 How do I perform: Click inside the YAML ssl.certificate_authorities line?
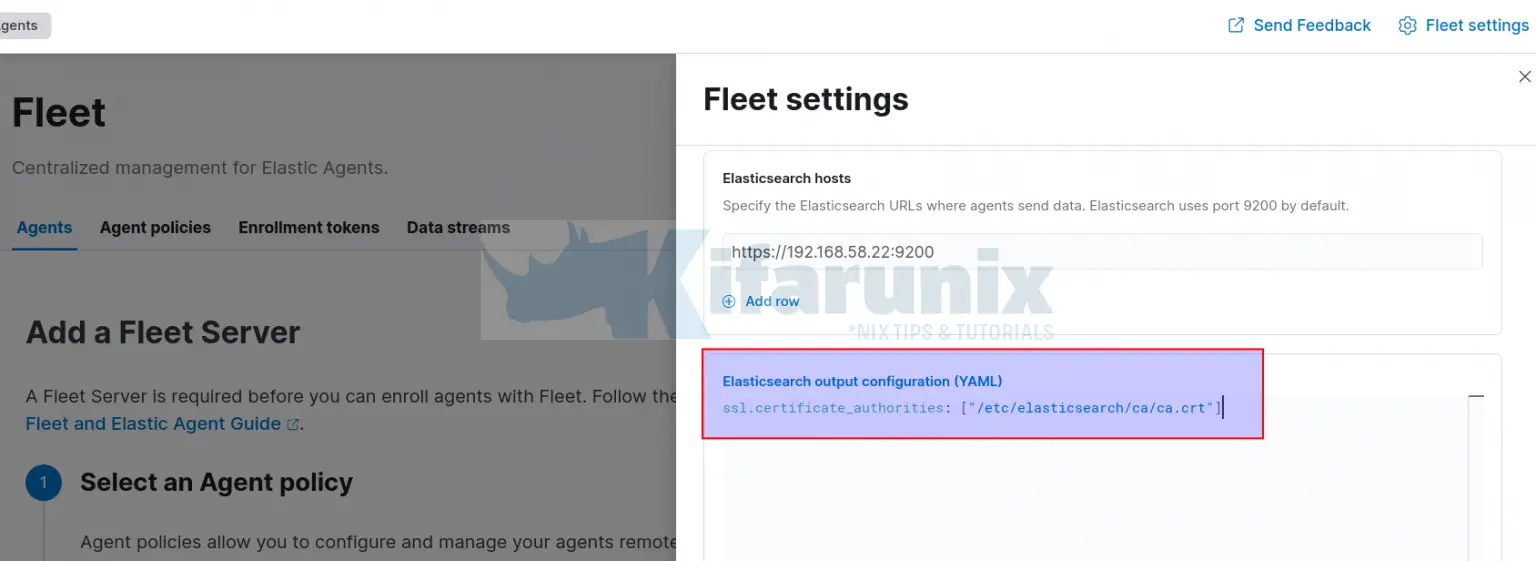[971, 408]
